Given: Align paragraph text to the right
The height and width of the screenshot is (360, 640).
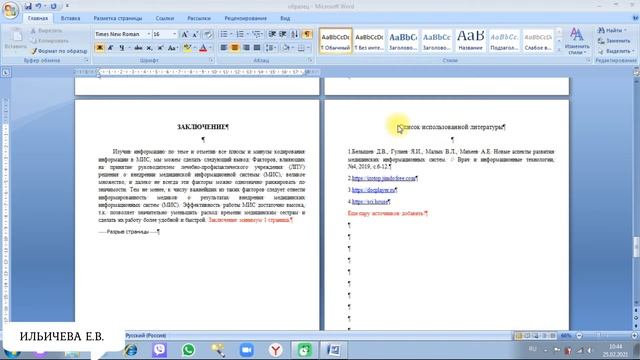Looking at the screenshot, I should click(x=246, y=48).
